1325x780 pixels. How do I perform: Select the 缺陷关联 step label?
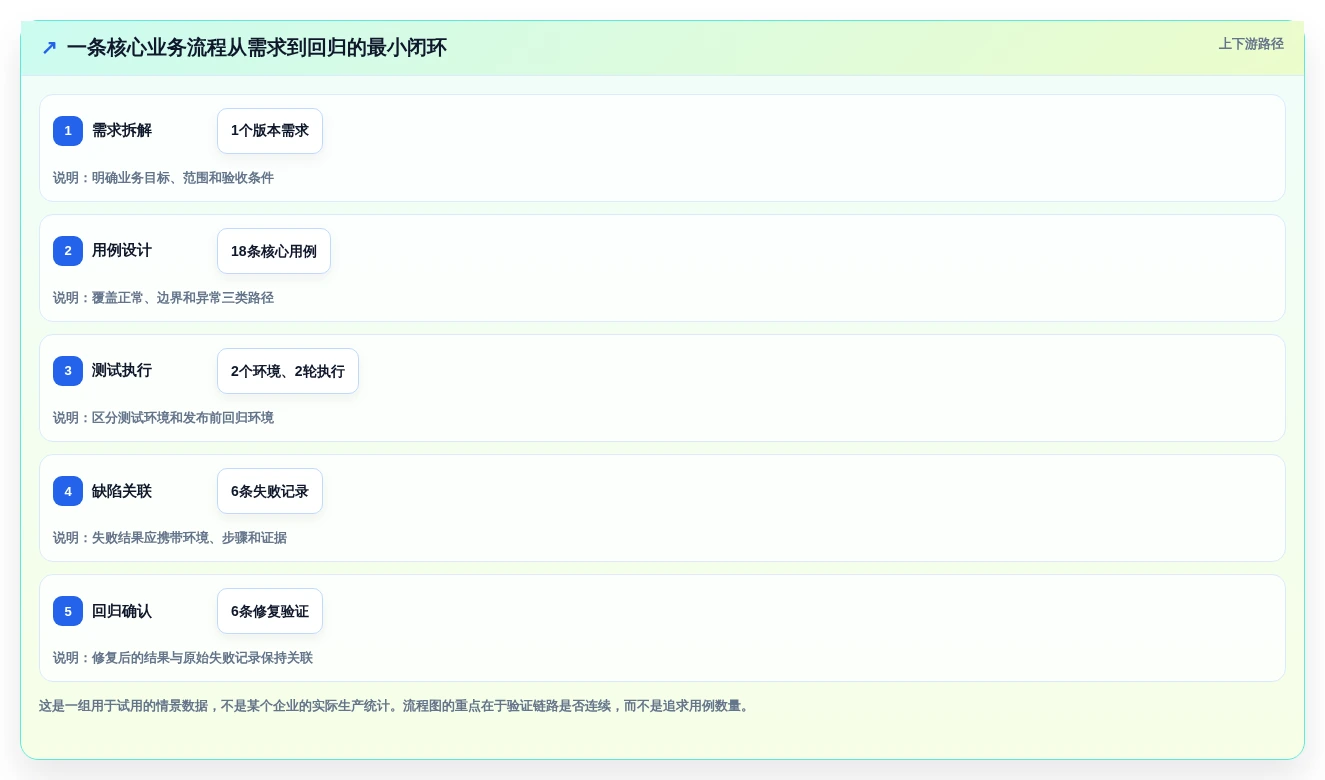122,491
